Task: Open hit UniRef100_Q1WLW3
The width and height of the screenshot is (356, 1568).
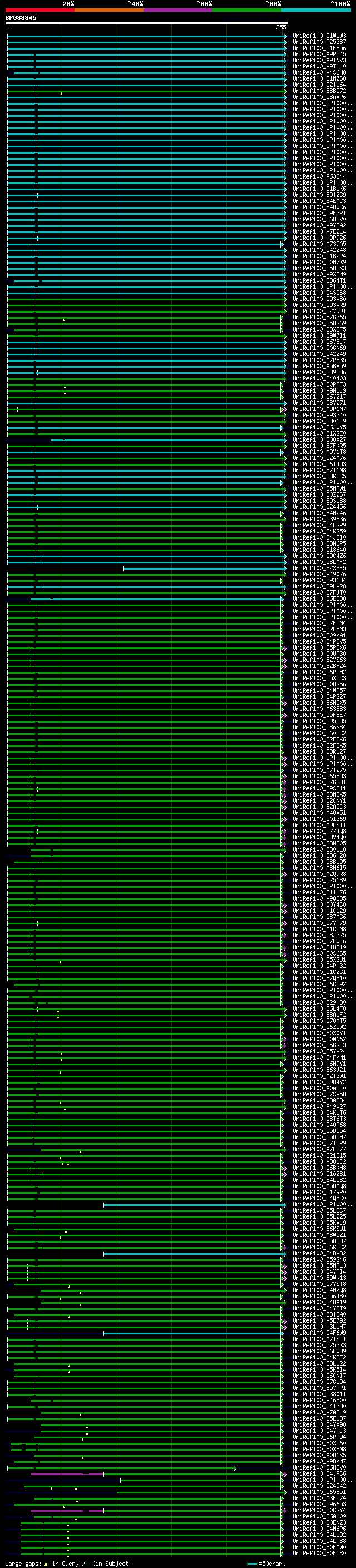Action: tap(319, 36)
